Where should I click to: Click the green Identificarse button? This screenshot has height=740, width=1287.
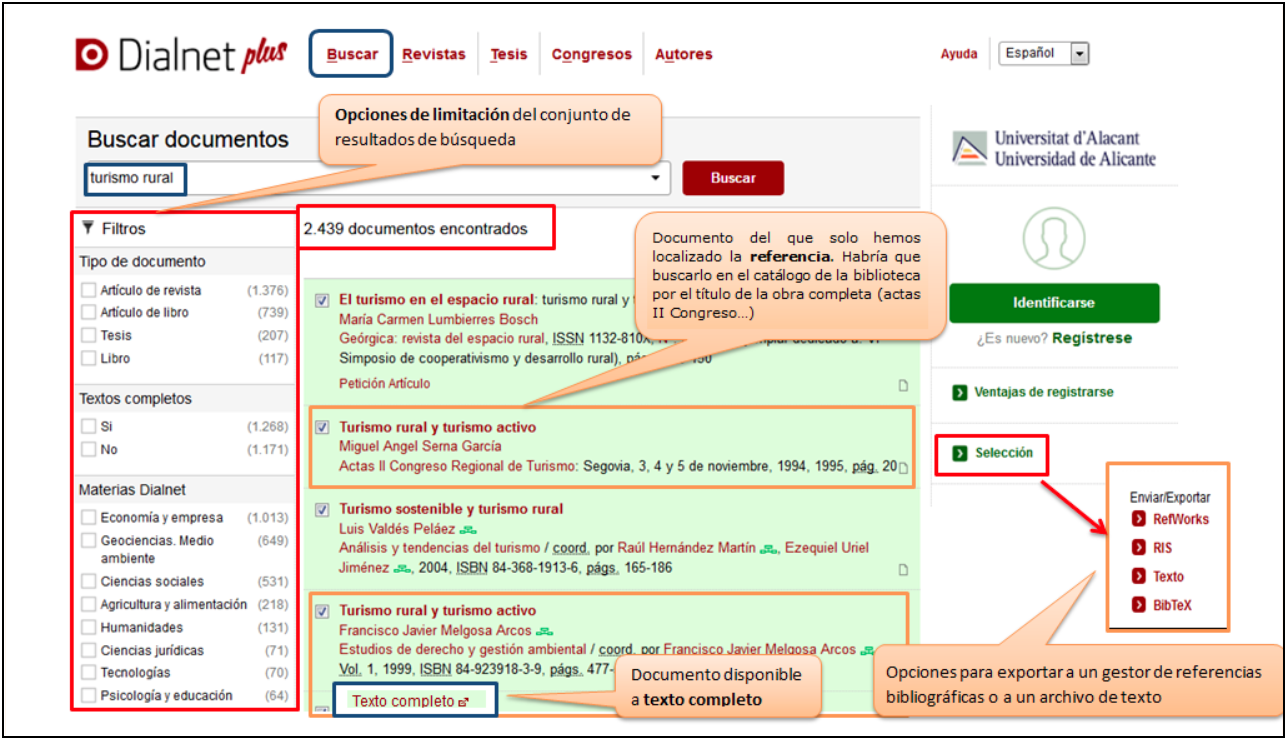tap(1053, 303)
